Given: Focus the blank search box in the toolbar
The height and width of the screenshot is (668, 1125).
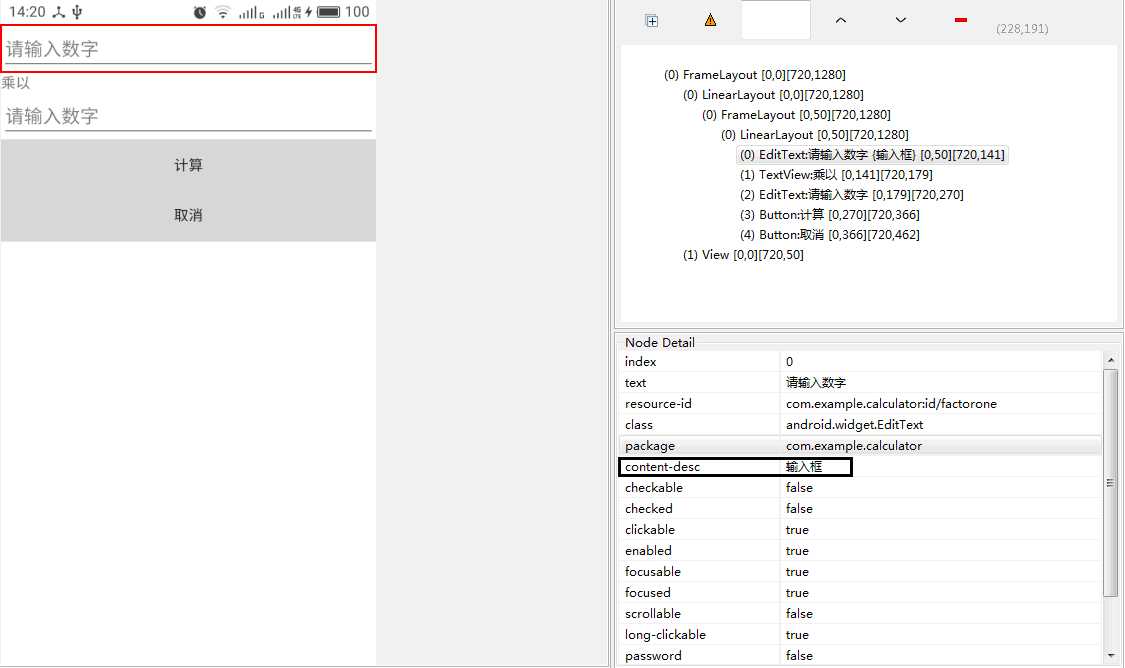Looking at the screenshot, I should point(776,20).
